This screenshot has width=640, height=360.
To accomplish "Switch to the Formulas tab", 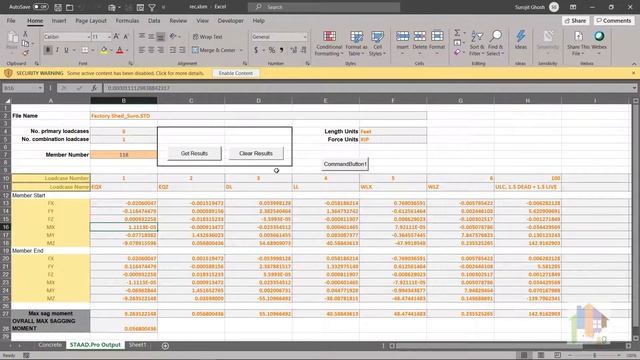I will click(x=127, y=20).
